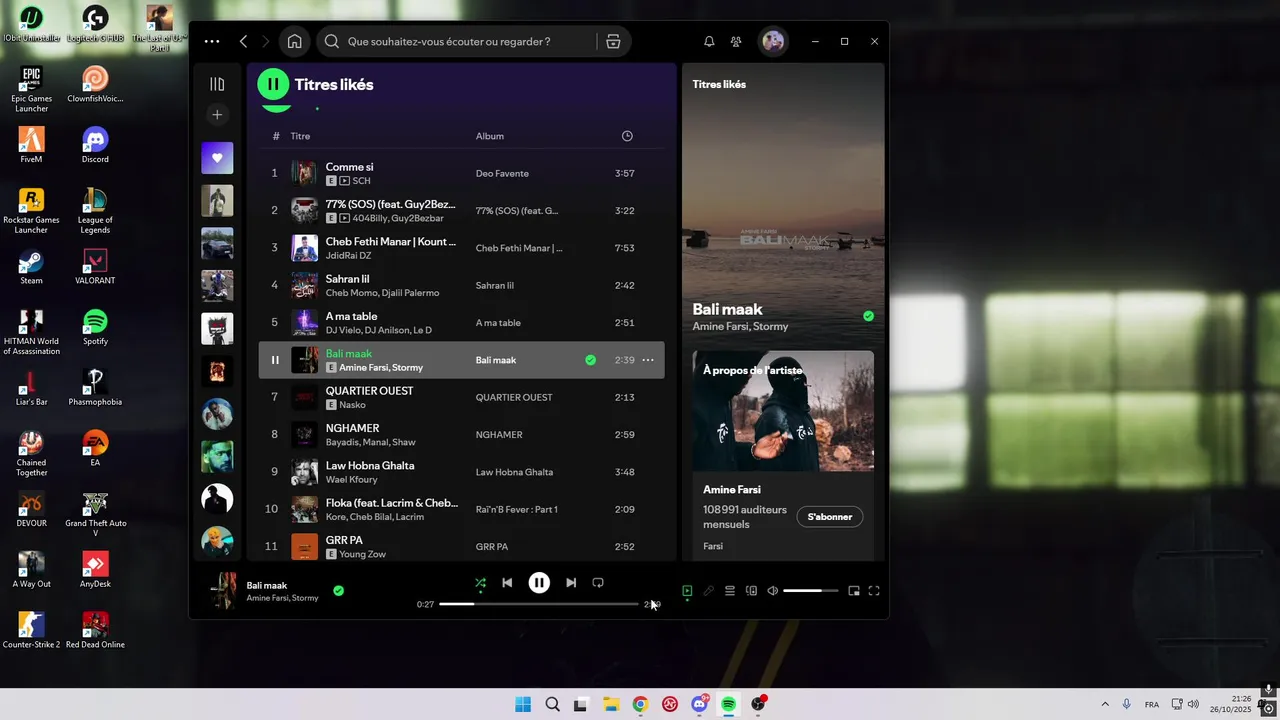This screenshot has height=720, width=1280.
Task: Pause icon on the Bali maak row
Action: coord(275,360)
